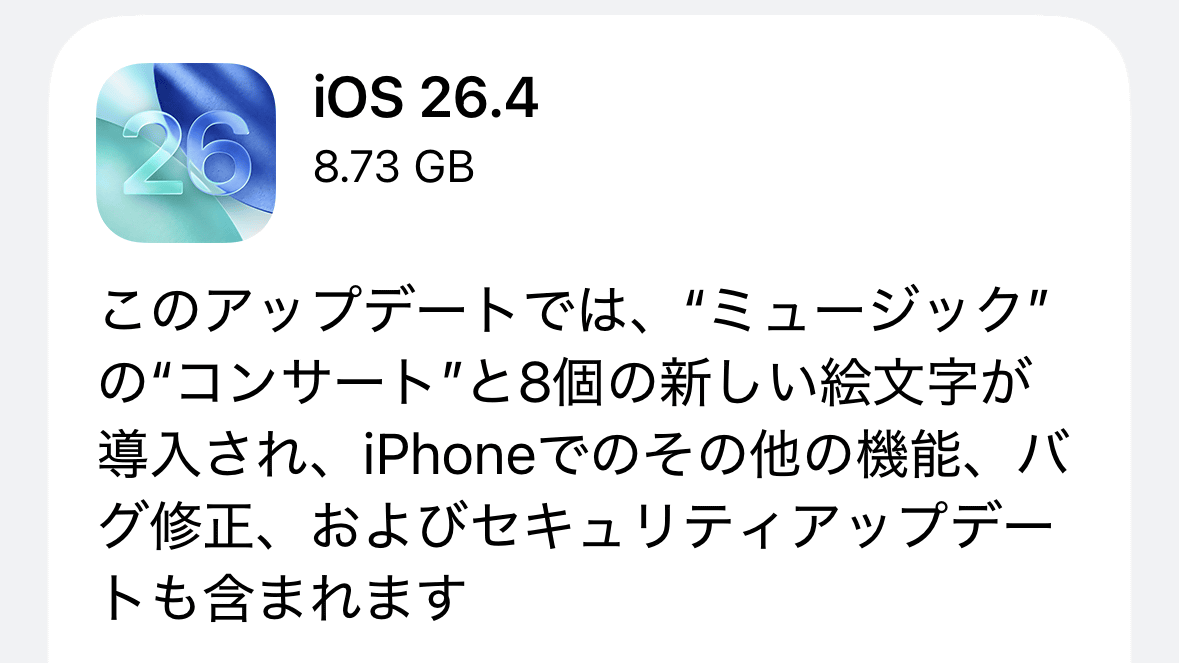Screen dimensions: 1179x663
Task: Click the "8.73 GB" download size label
Action: click(393, 167)
